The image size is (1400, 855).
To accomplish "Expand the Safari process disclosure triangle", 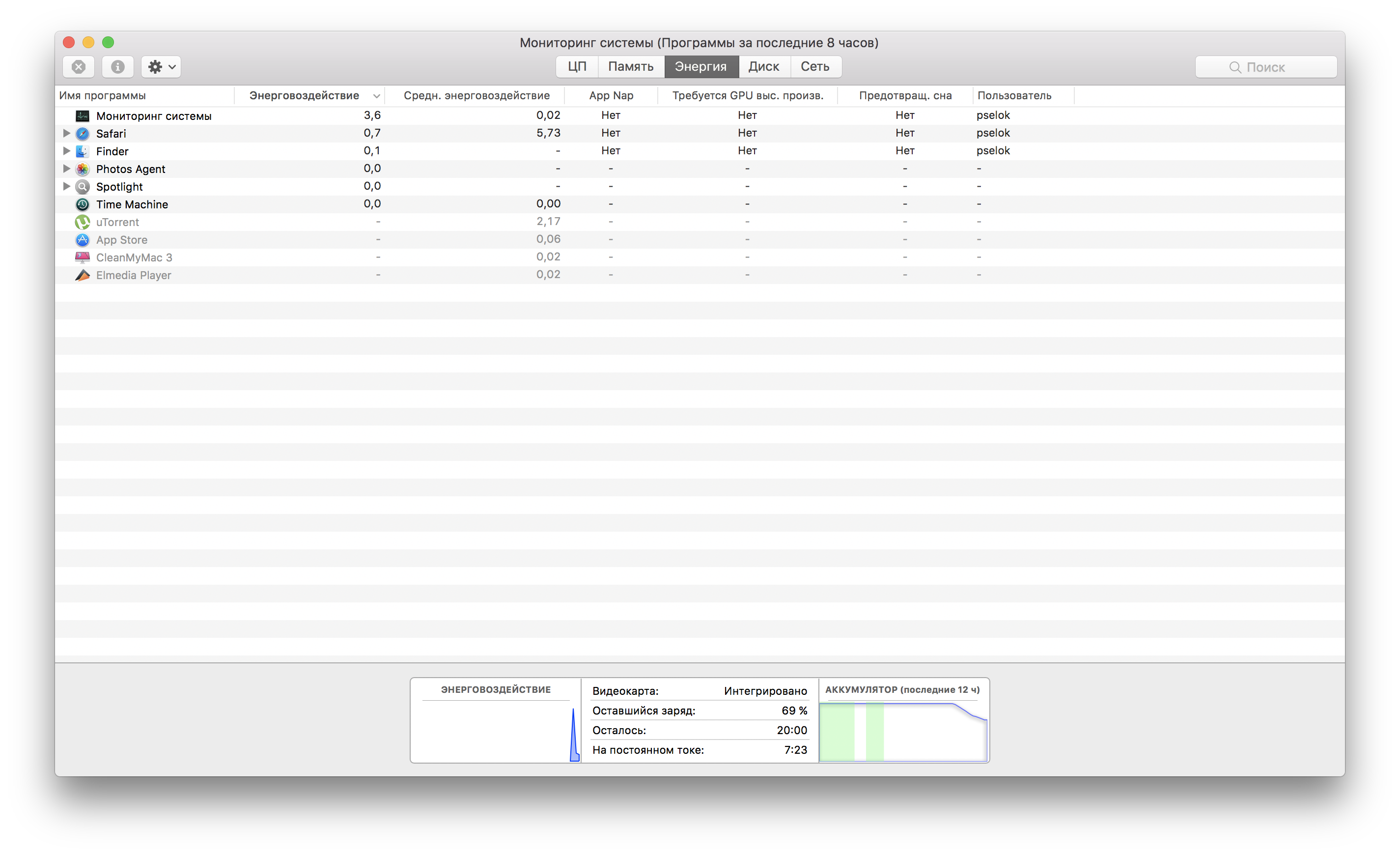I will (66, 133).
